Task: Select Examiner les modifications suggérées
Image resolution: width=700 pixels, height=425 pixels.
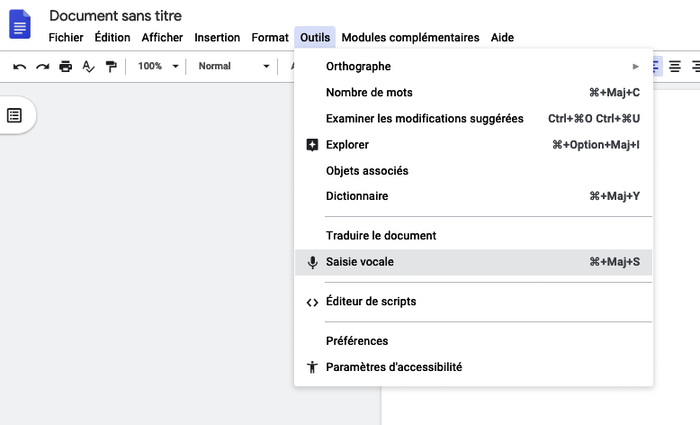Action: 474,119
